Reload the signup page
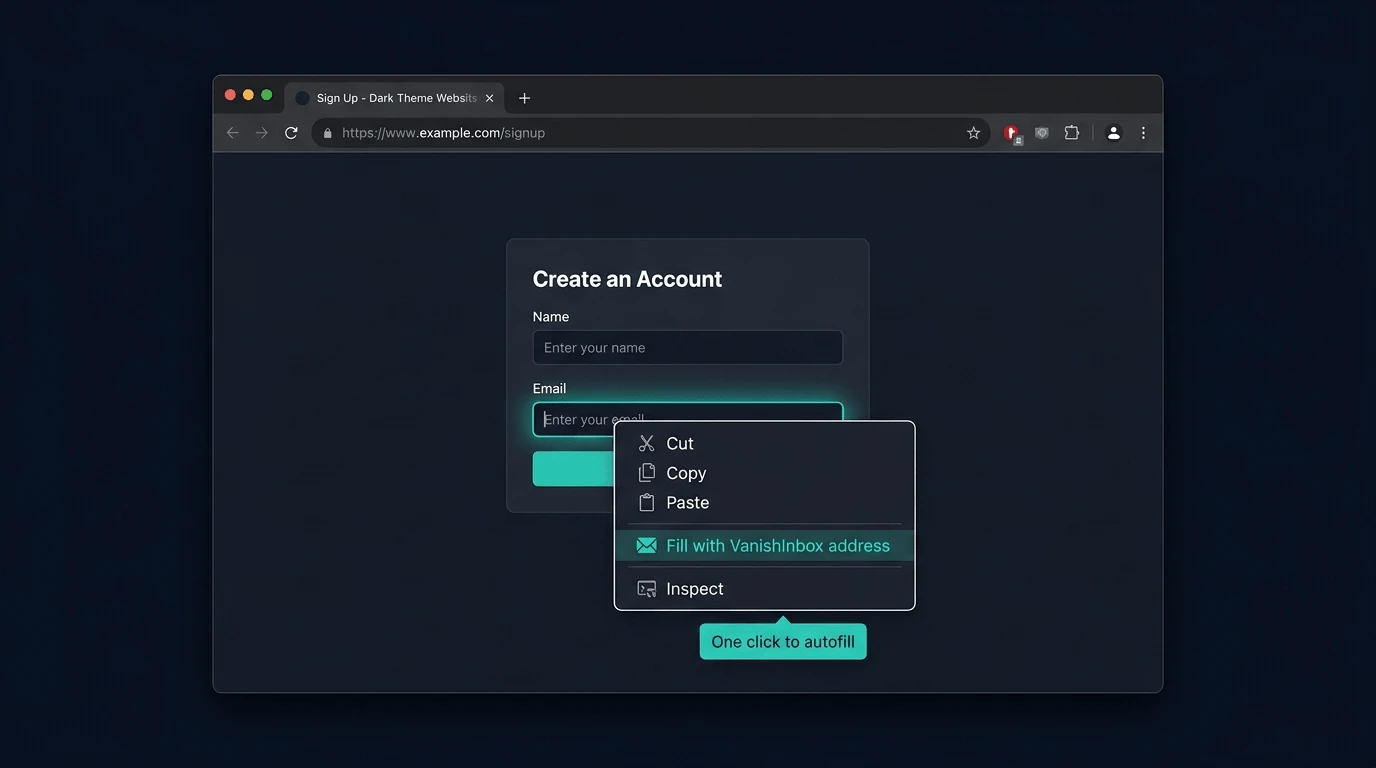Viewport: 1376px width, 768px height. (x=291, y=133)
